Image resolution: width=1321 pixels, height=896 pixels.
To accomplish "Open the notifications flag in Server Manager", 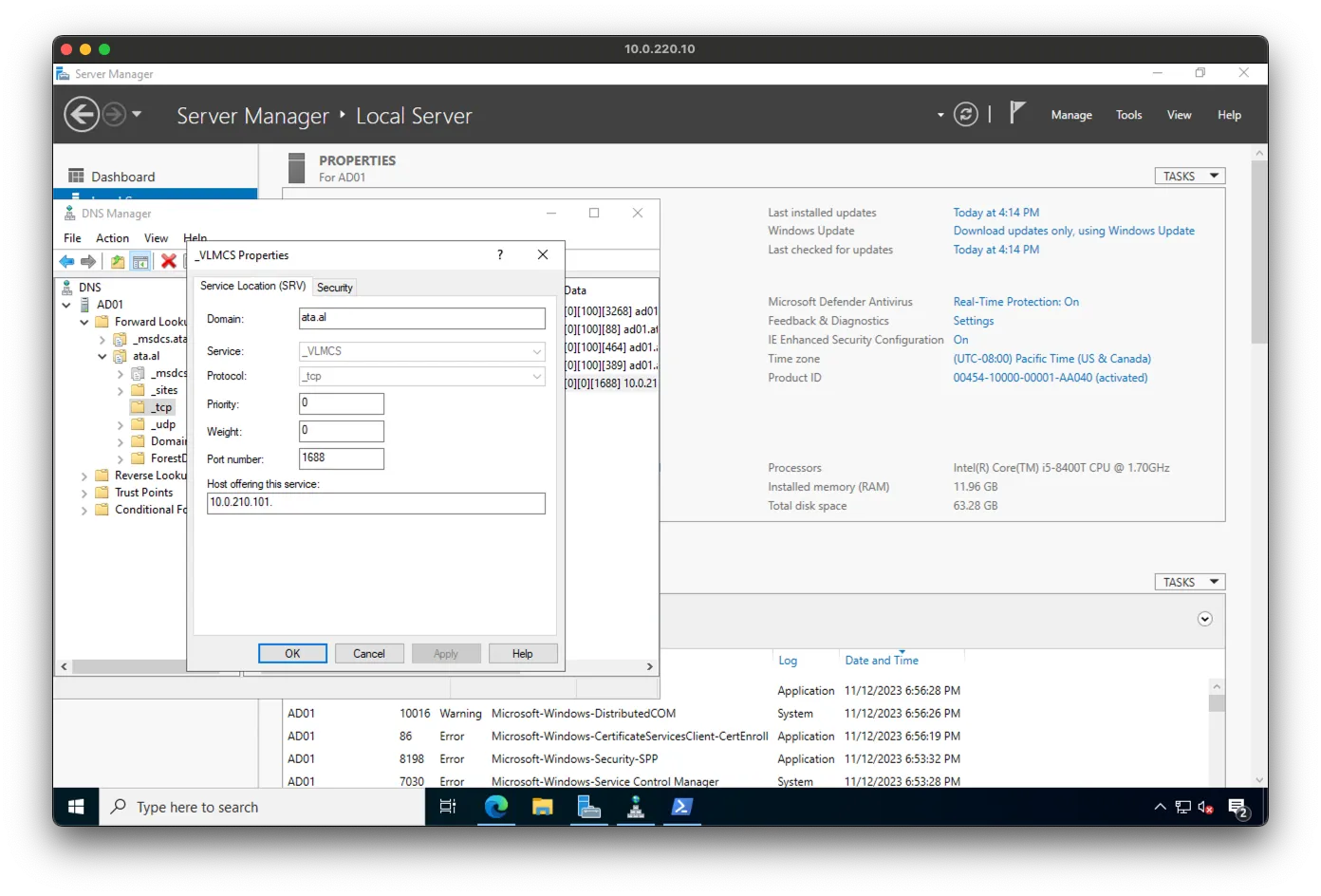I will [1016, 113].
